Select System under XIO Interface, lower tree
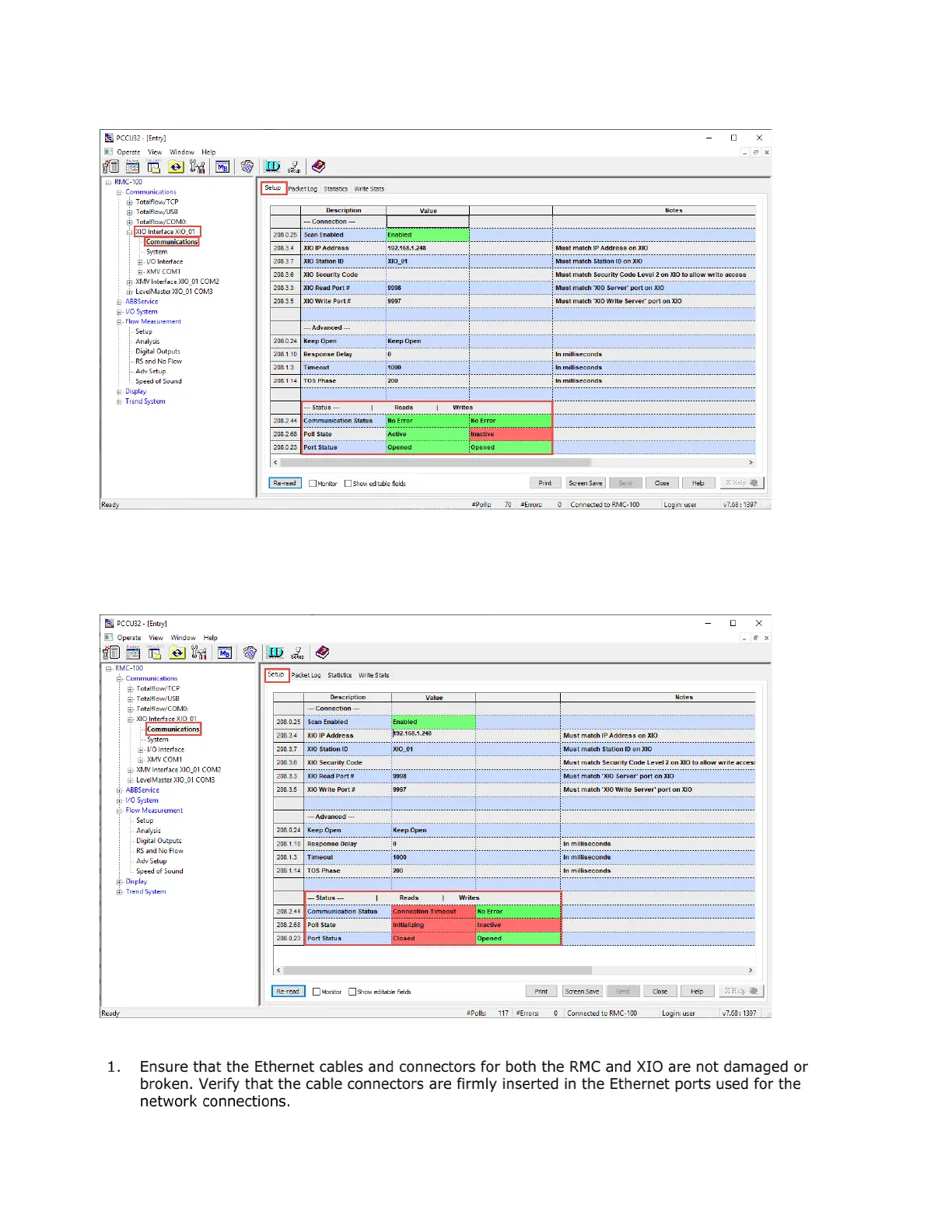This screenshot has width=952, height=1232. tap(158, 740)
